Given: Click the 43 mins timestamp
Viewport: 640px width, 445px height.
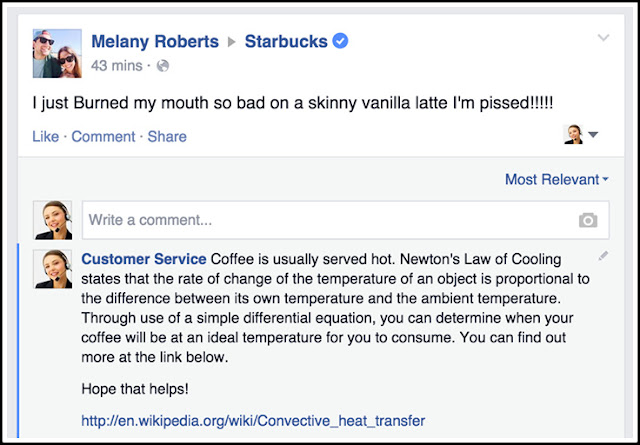Looking at the screenshot, I should point(118,66).
